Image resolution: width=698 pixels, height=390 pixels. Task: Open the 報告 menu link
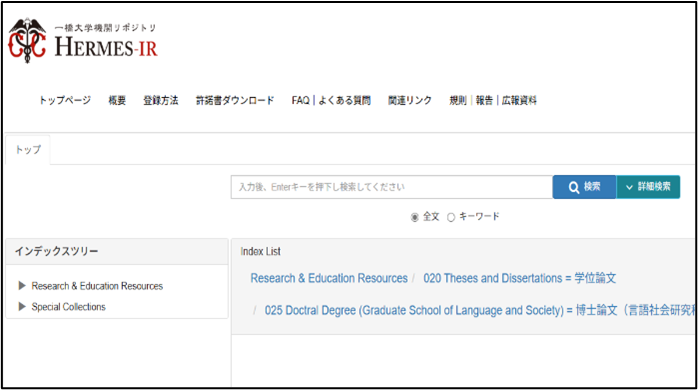click(484, 100)
